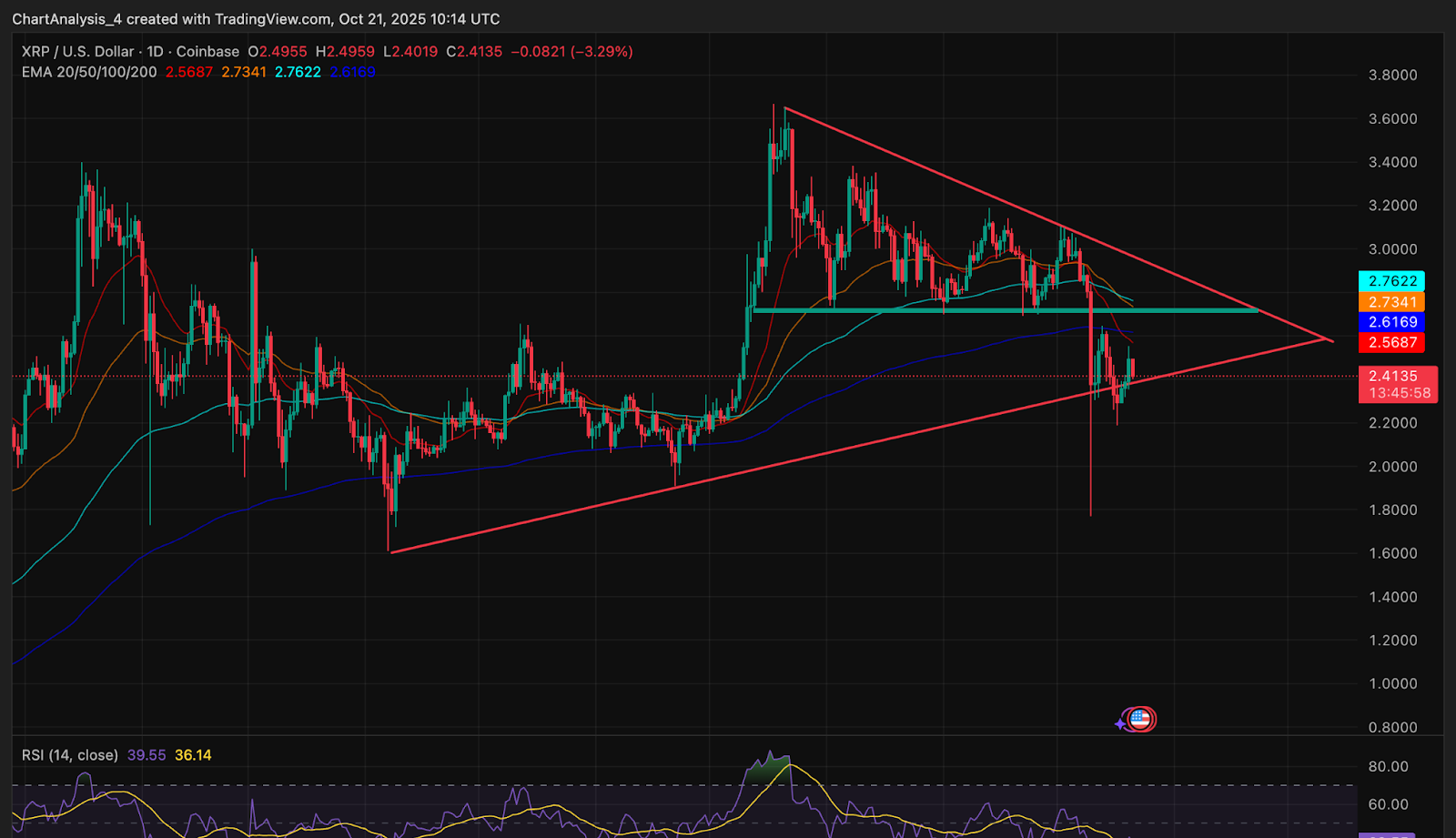Click the −0.0821 (−3.29%) change text
The height and width of the screenshot is (838, 1456).
[x=571, y=52]
